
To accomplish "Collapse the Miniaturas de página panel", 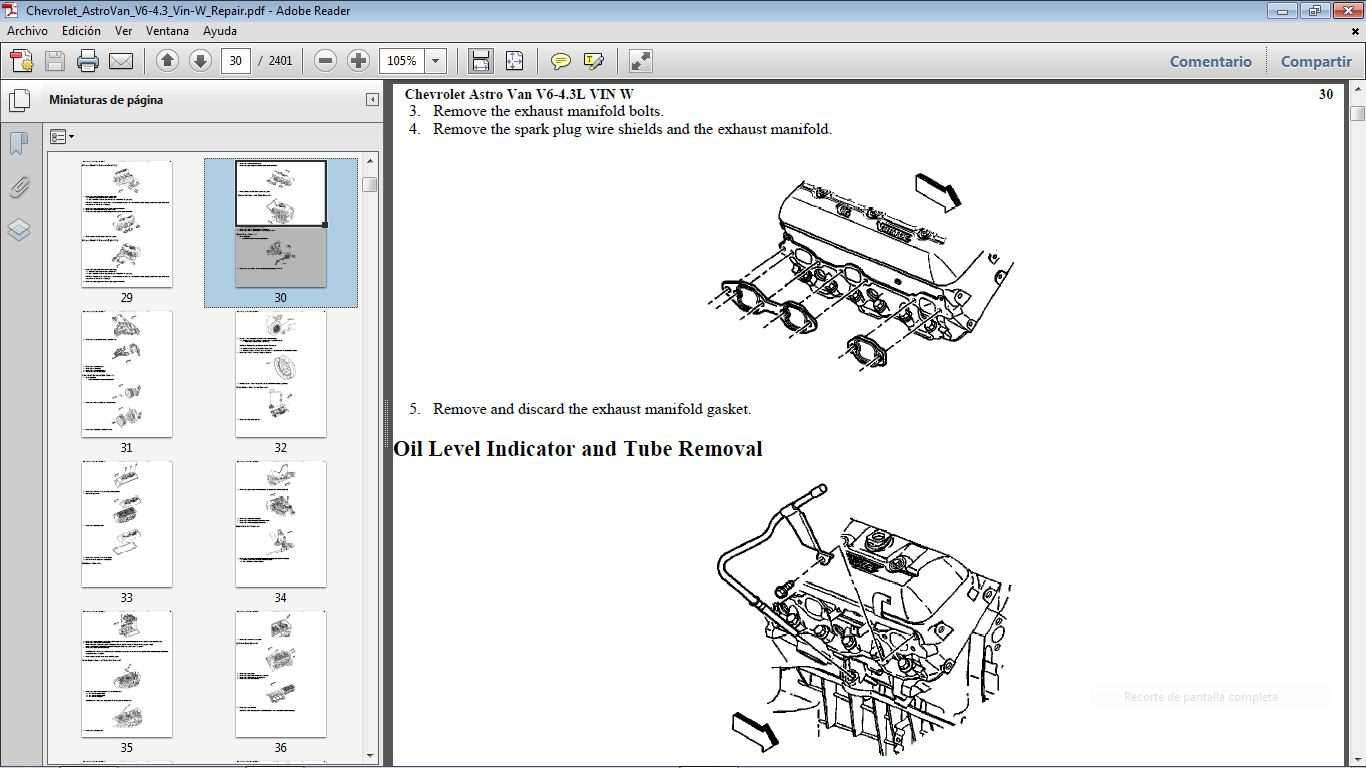I will coord(372,100).
